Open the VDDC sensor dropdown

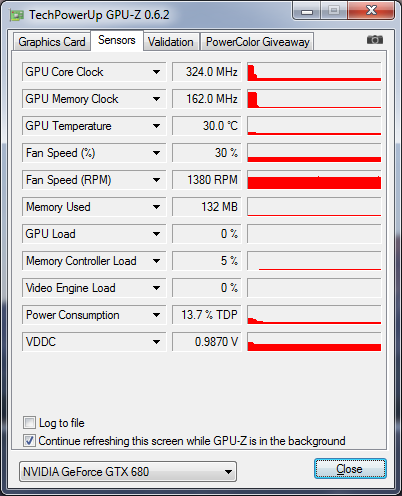[x=156, y=342]
